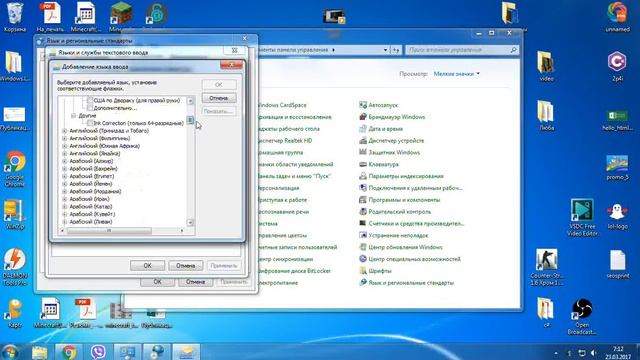Select the video folder on desktop
Image resolution: width=640 pixels, height=360 pixels.
546,66
